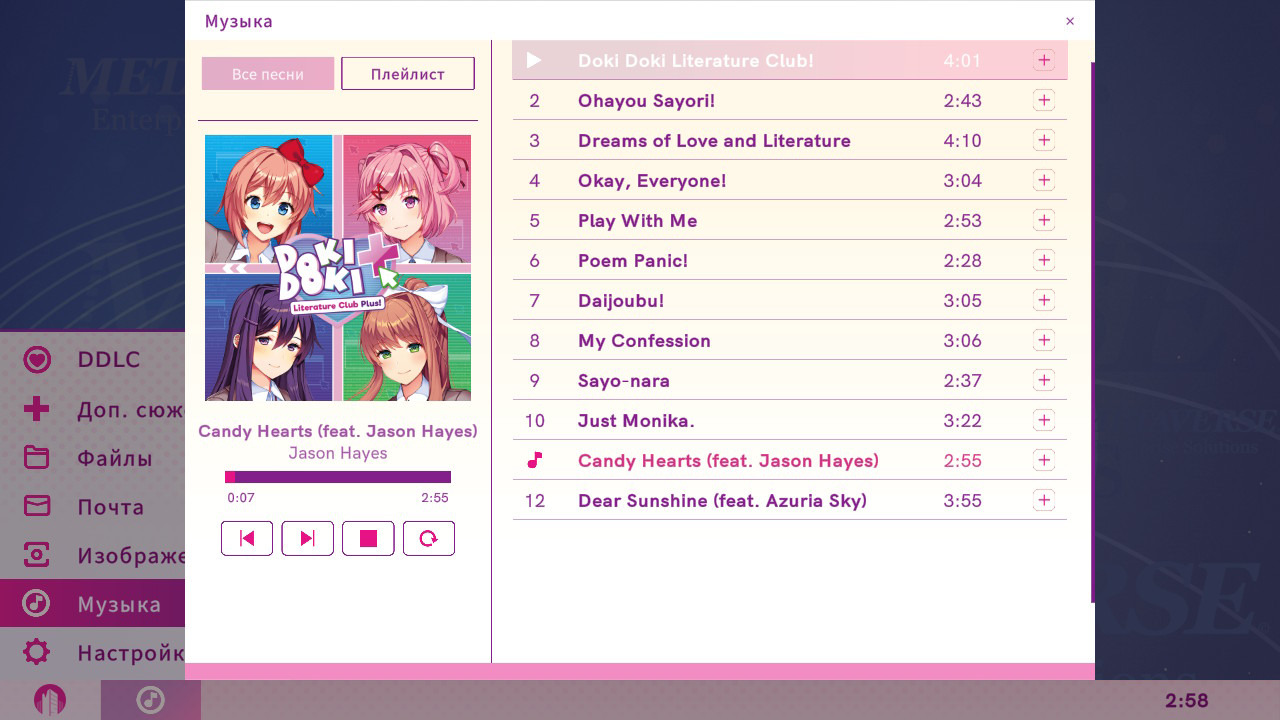Play the track My Confession
This screenshot has width=1280, height=720.
[x=644, y=341]
